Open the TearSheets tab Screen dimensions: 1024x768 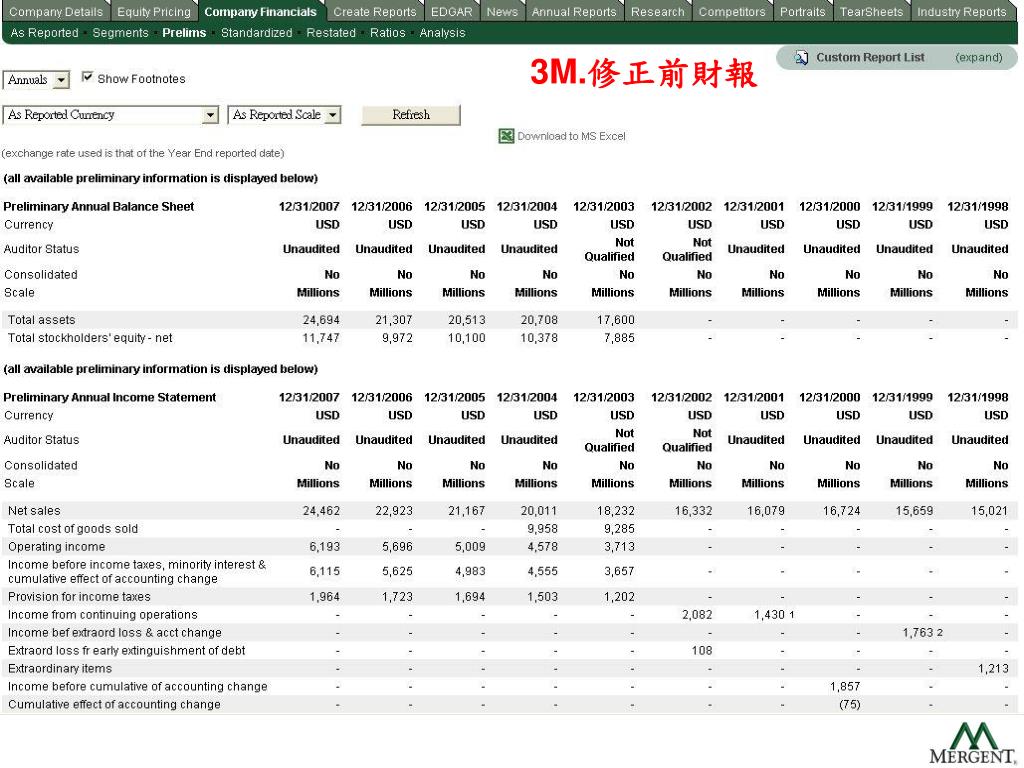(x=871, y=12)
